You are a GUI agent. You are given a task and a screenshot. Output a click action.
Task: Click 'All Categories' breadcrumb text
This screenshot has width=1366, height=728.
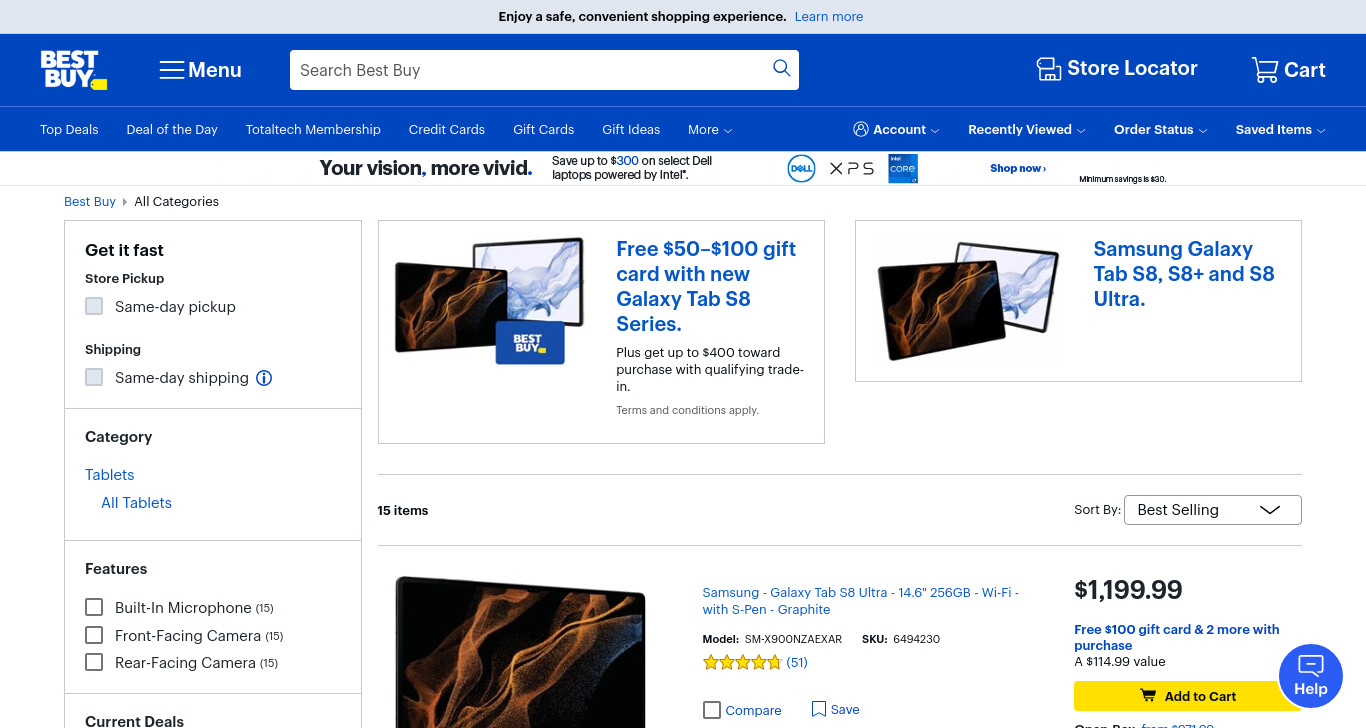(x=176, y=201)
